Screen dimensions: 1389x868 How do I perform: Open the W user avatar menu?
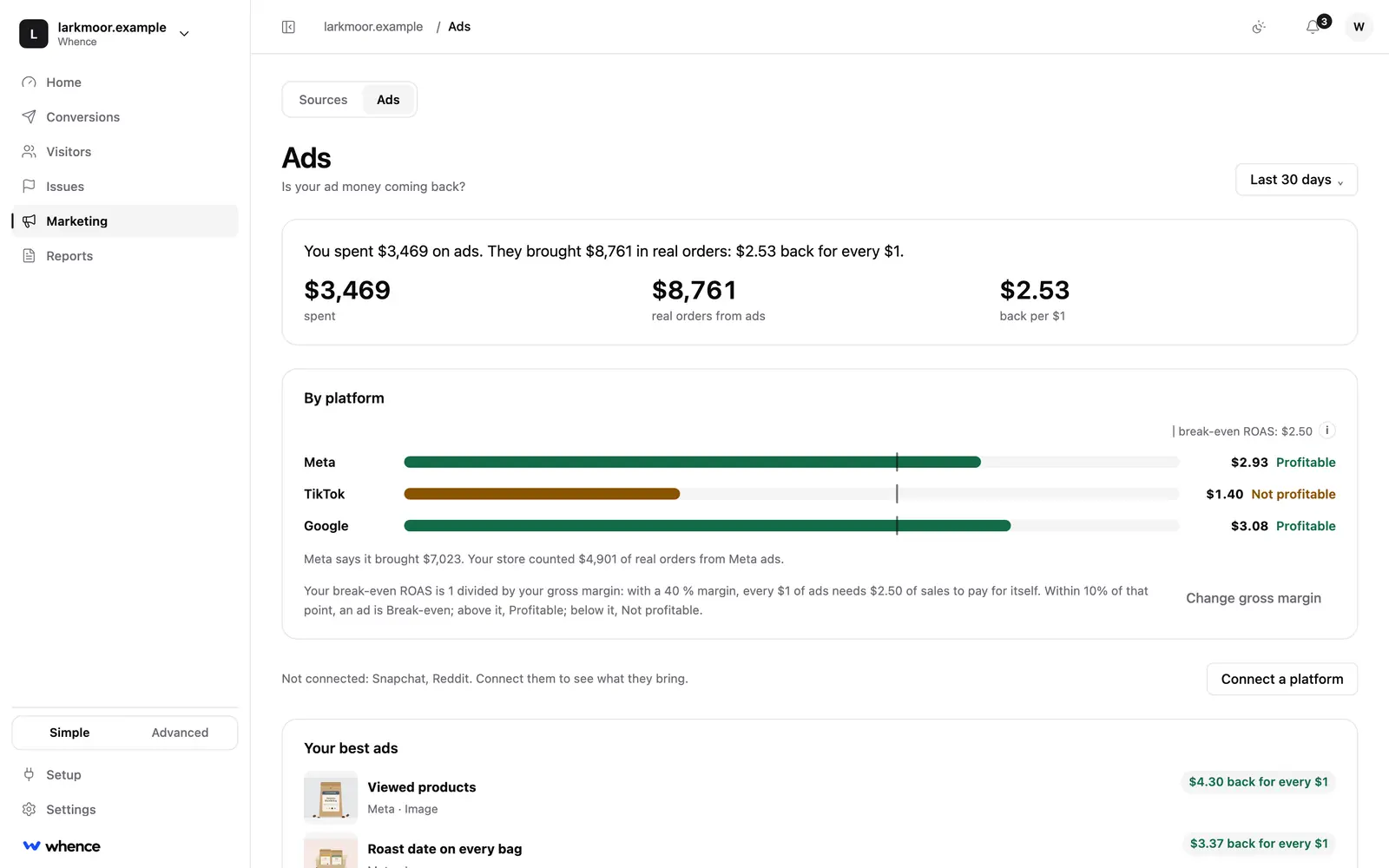(1359, 27)
